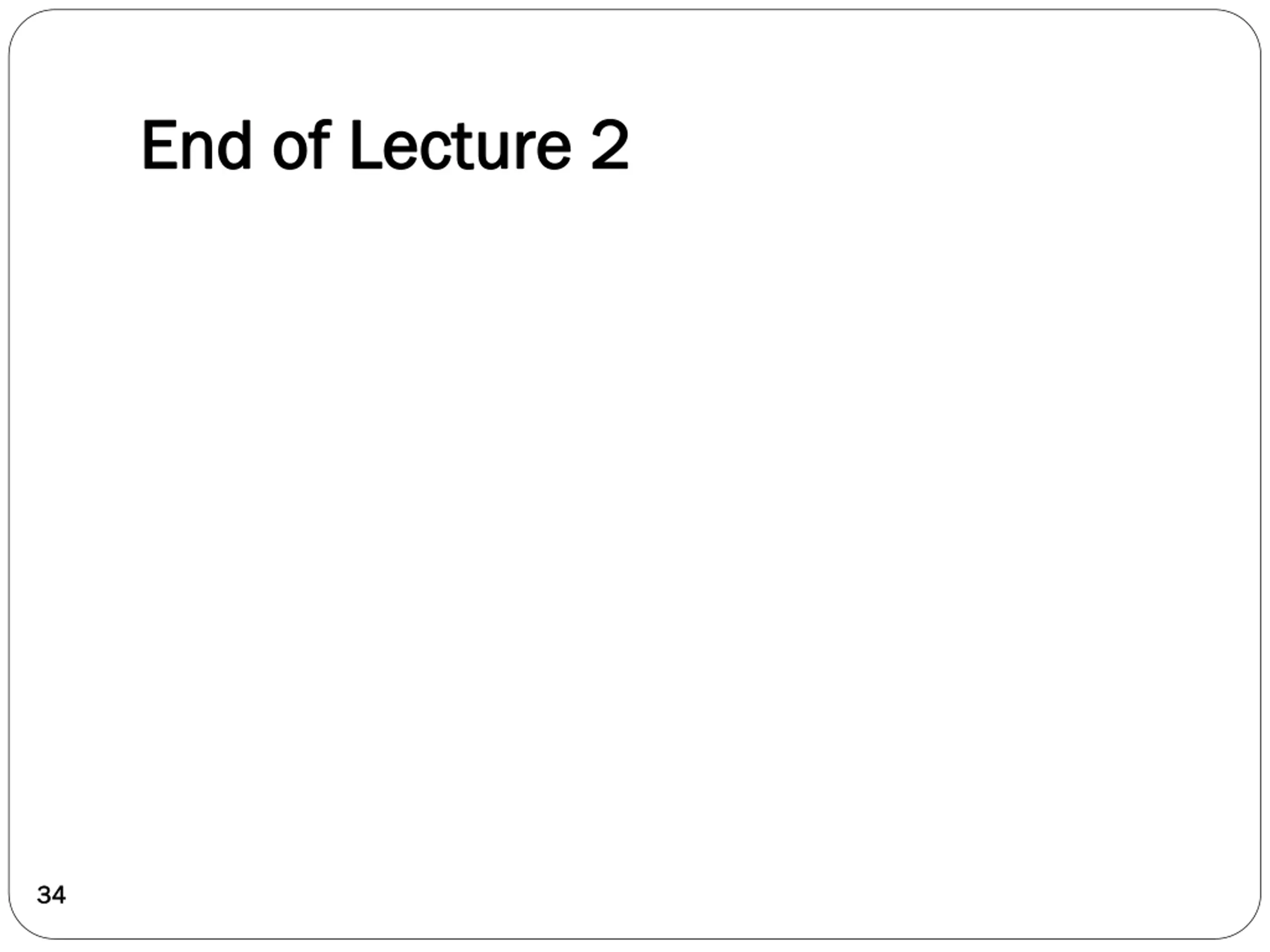Screen dimensions: 1270x952
Task: Click the letter "n" in "End"
Action: click(x=197, y=150)
